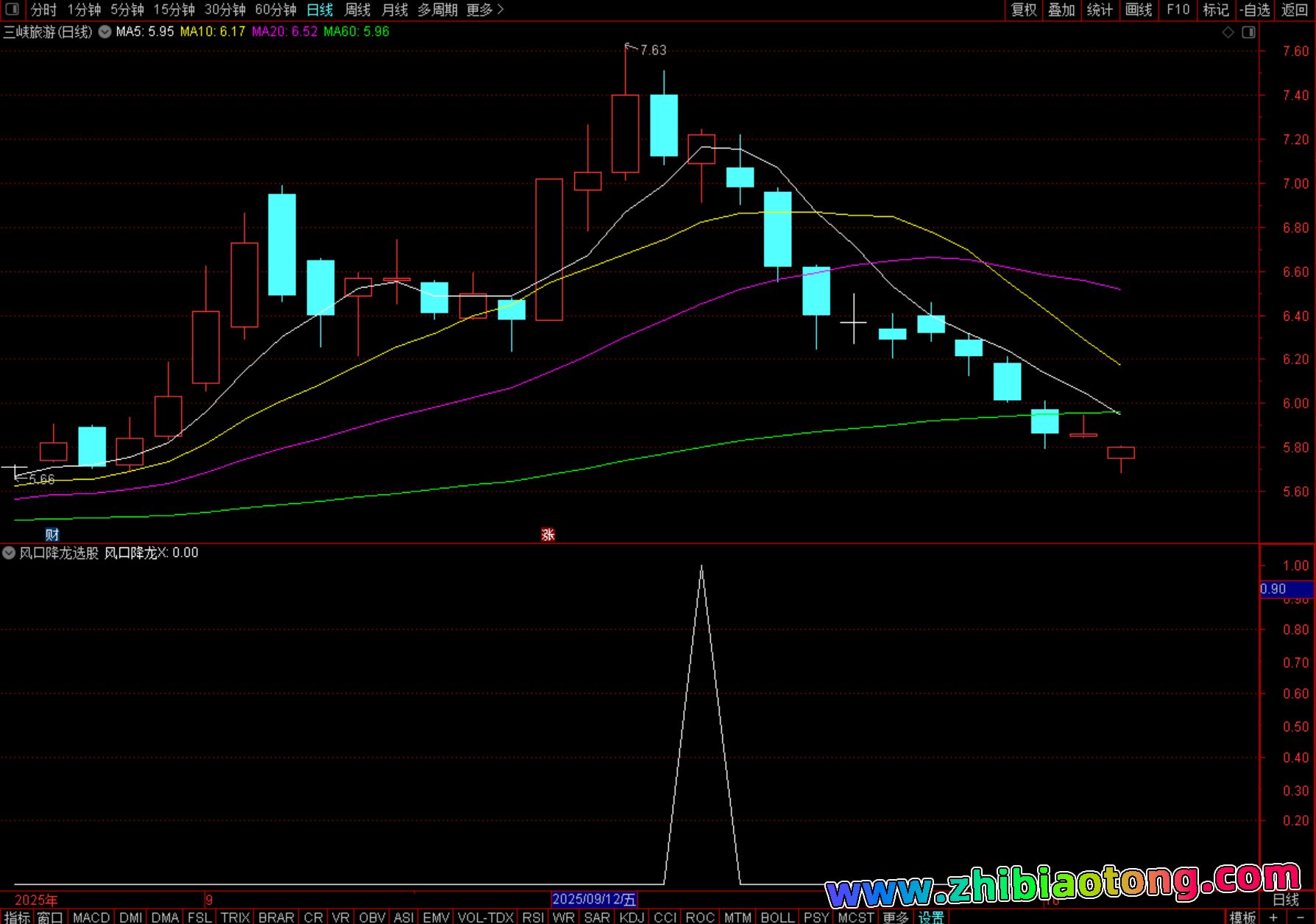Click the plus zoom-in icon at bottom right
The height and width of the screenshot is (924, 1316).
[1273, 917]
